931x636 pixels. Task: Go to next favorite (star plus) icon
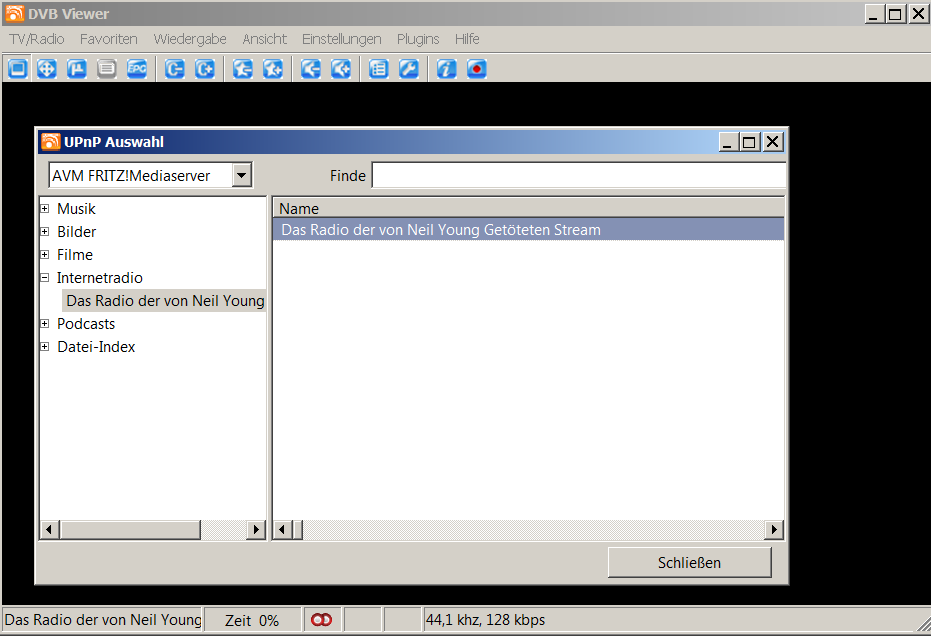273,69
